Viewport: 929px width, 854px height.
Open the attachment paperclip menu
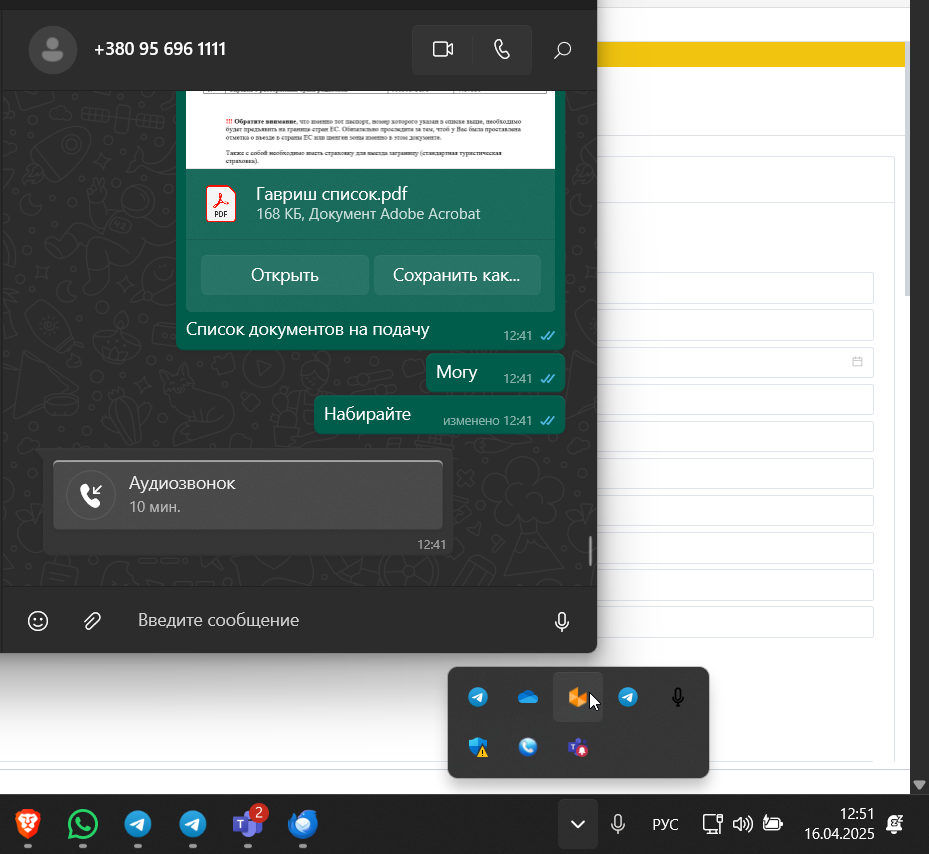click(x=92, y=620)
